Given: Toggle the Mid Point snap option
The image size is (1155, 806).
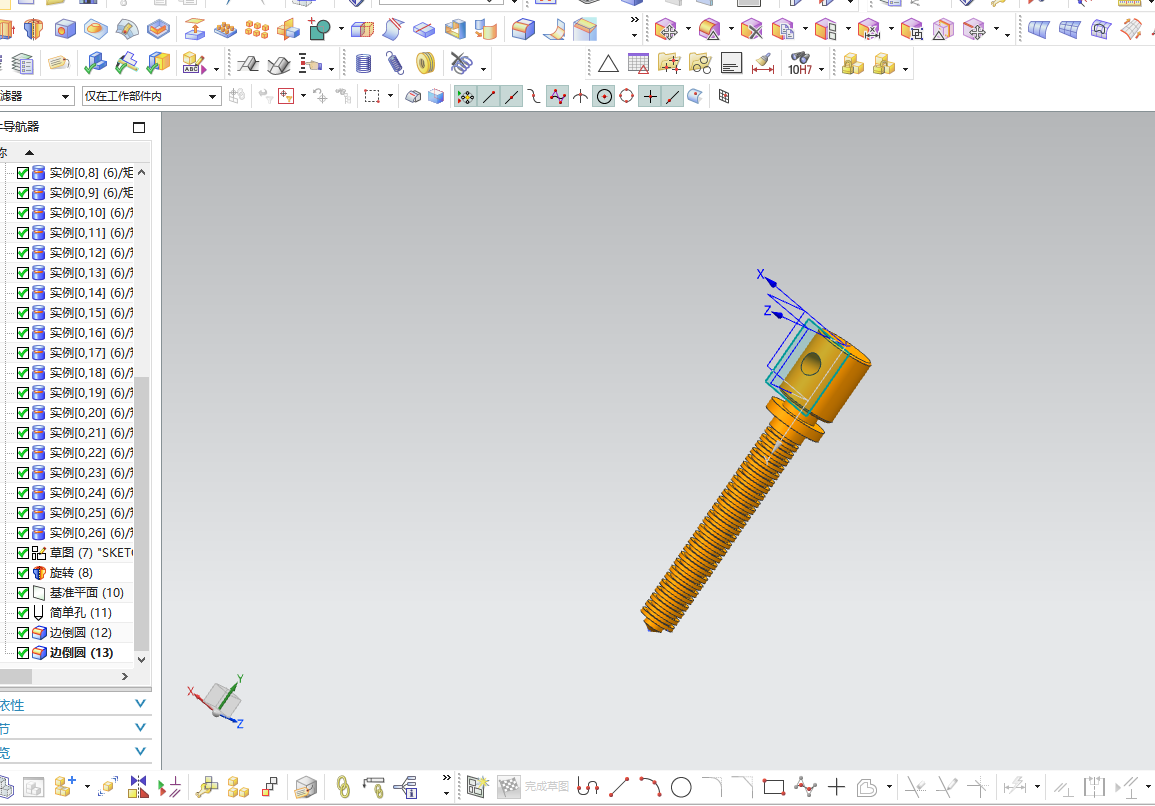Looking at the screenshot, I should pos(511,97).
